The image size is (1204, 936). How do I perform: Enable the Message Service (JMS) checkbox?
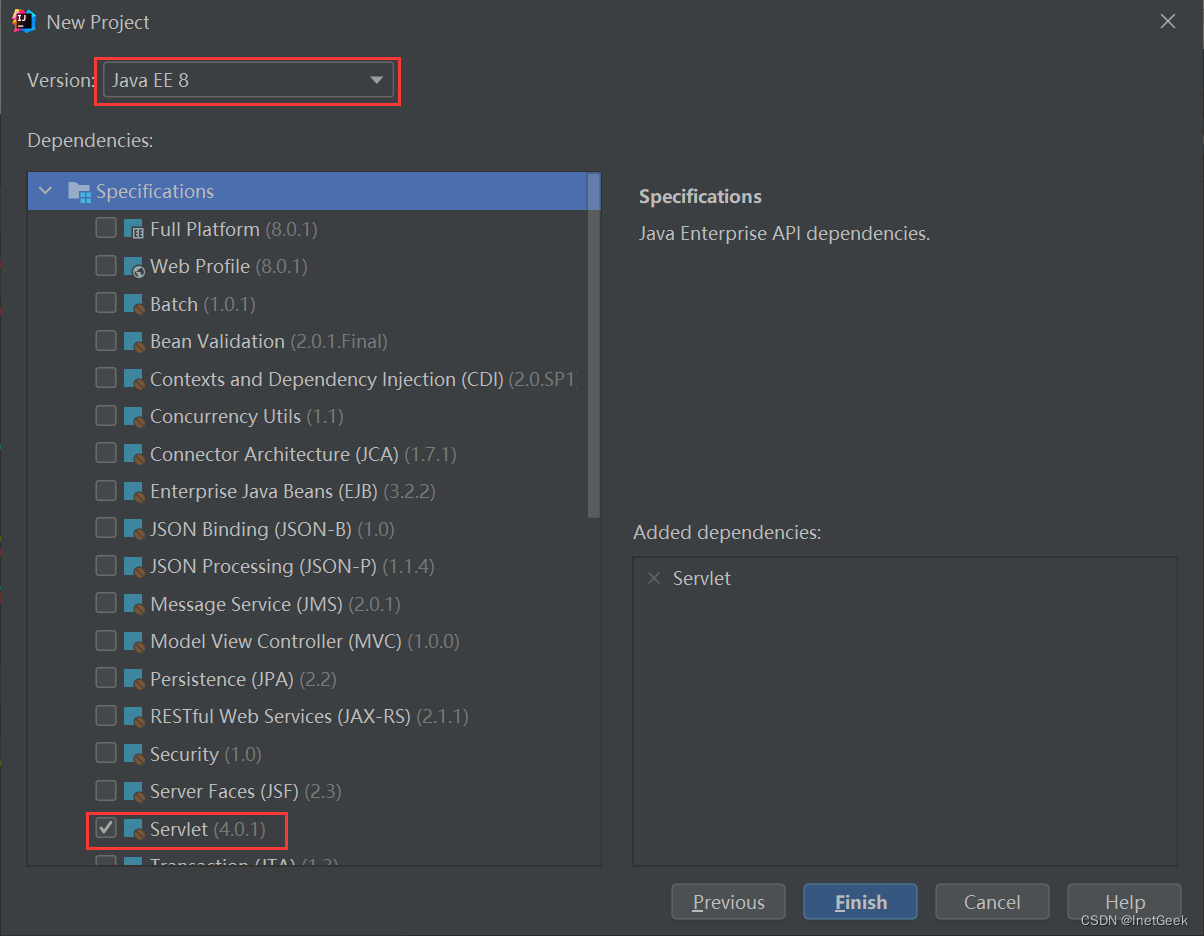106,603
